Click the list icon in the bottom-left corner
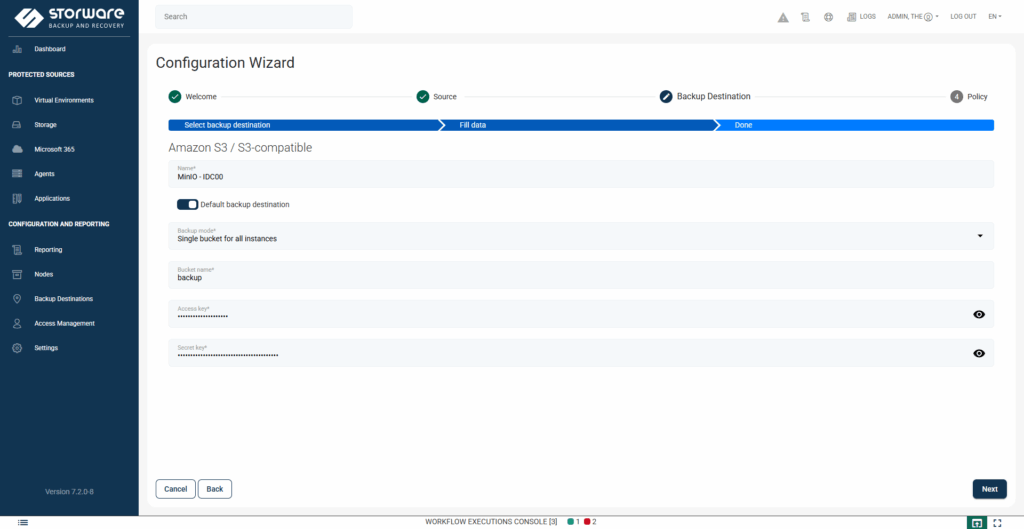Image resolution: width=1024 pixels, height=529 pixels. [23, 522]
